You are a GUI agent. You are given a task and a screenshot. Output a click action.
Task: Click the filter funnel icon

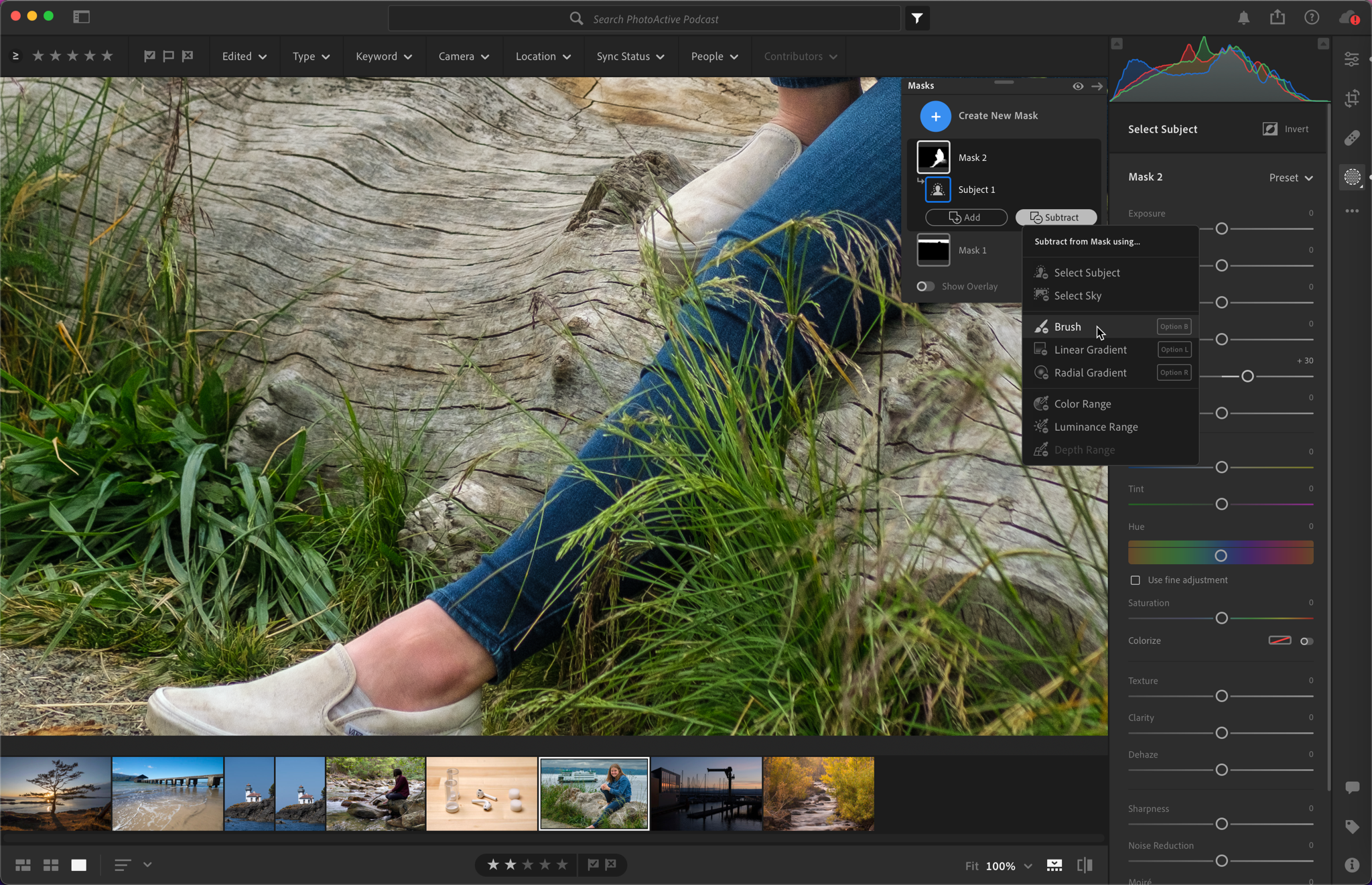(x=917, y=19)
